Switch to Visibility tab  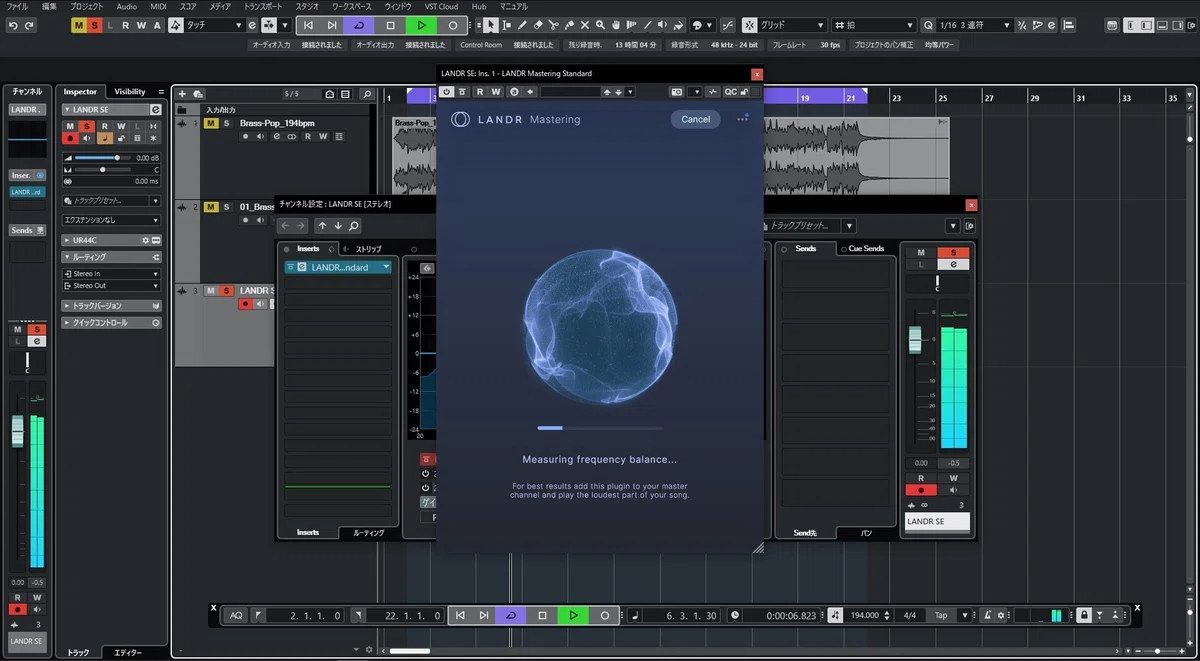point(130,91)
